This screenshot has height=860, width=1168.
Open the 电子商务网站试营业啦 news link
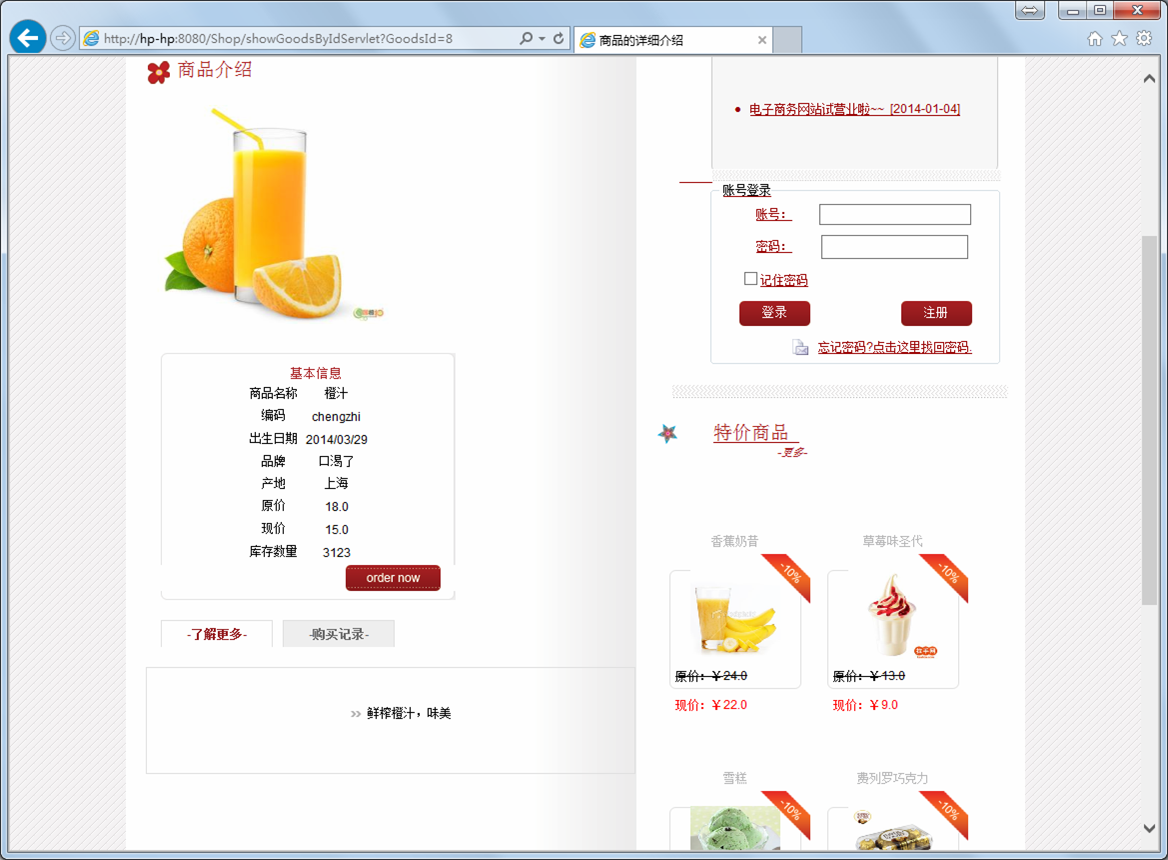coord(854,109)
